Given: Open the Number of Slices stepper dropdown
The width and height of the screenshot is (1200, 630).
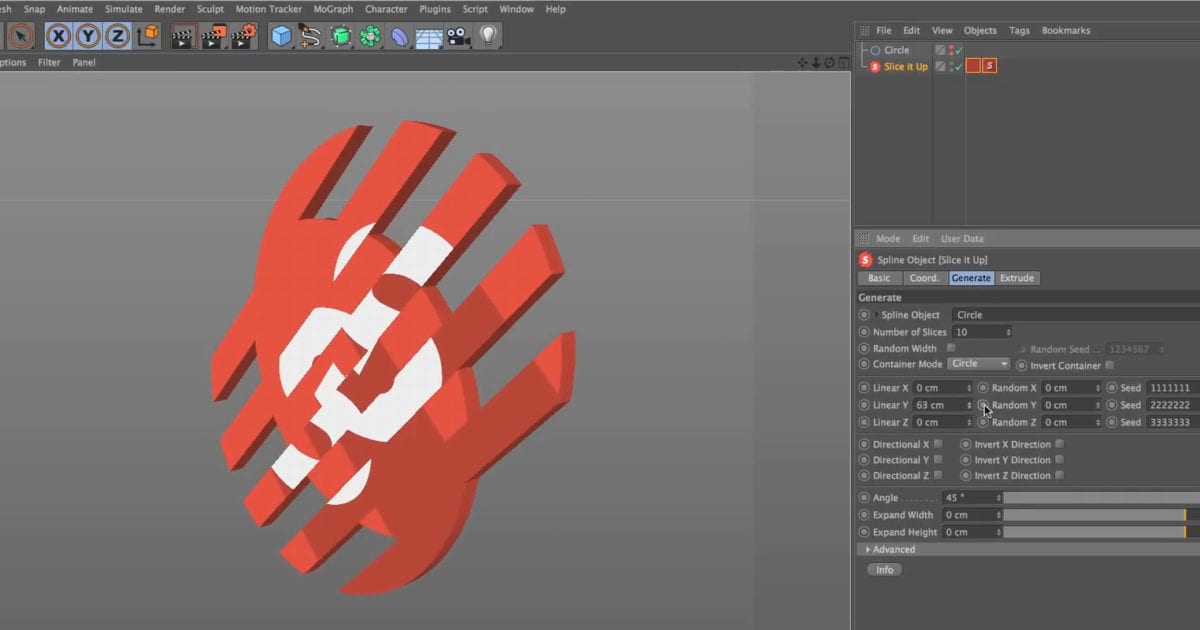Looking at the screenshot, I should click(x=1008, y=331).
